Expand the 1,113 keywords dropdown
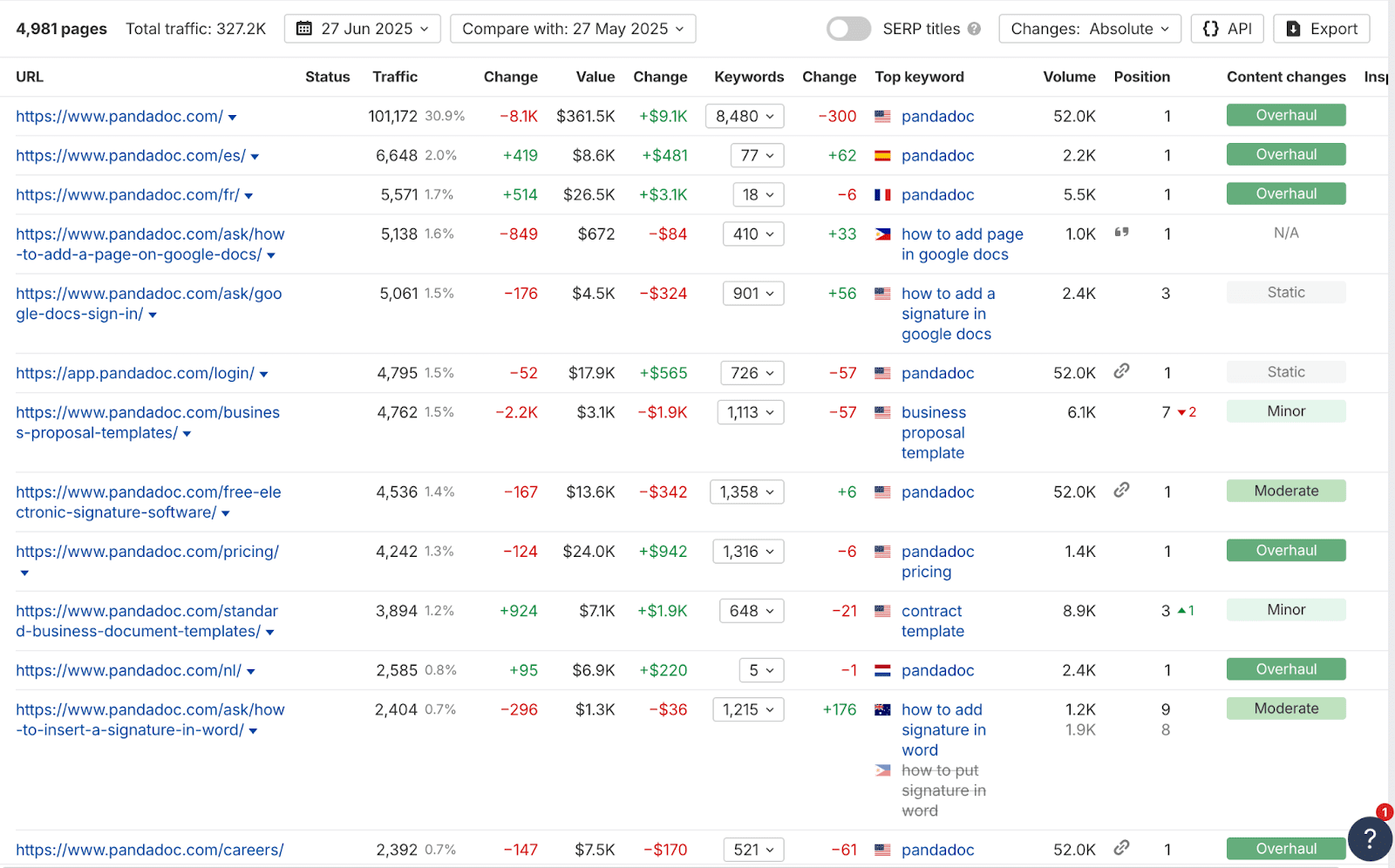 click(x=751, y=412)
